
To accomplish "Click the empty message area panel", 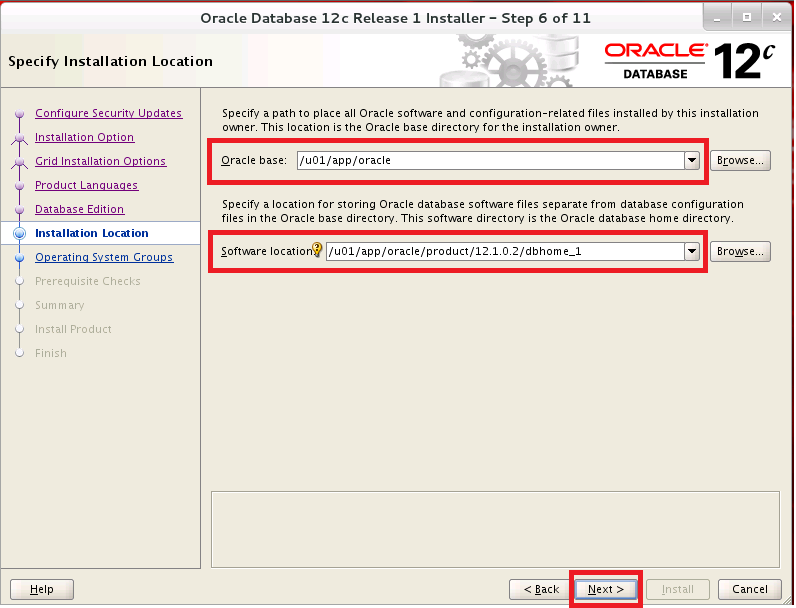I will 495,529.
